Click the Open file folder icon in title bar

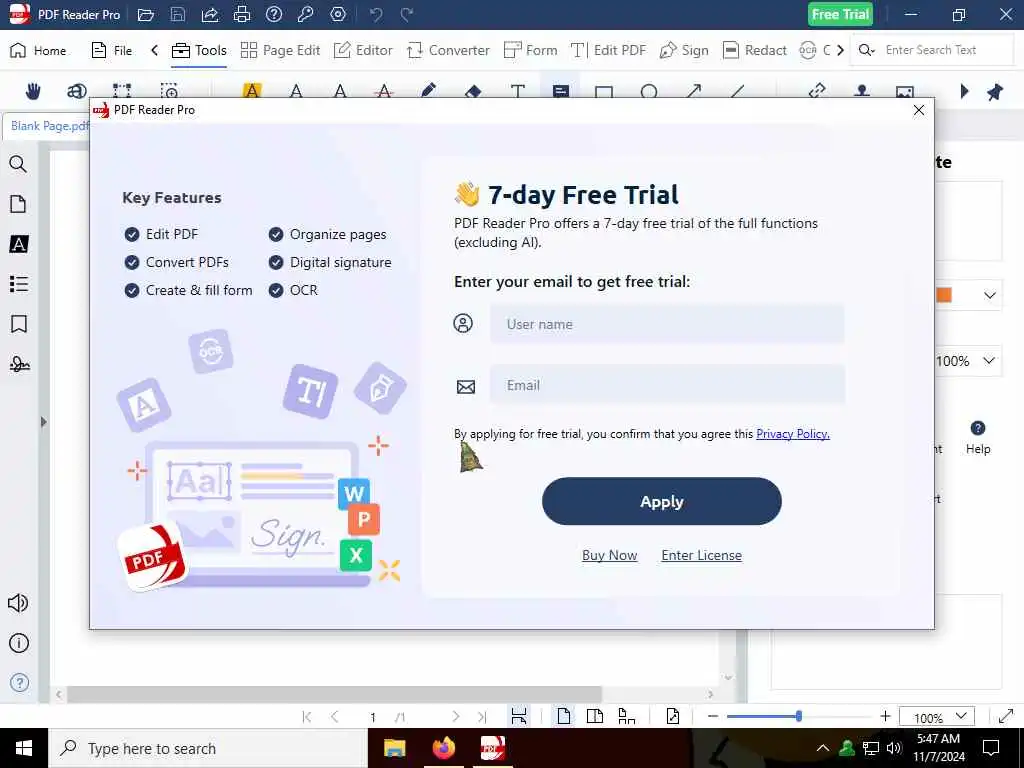pos(146,14)
